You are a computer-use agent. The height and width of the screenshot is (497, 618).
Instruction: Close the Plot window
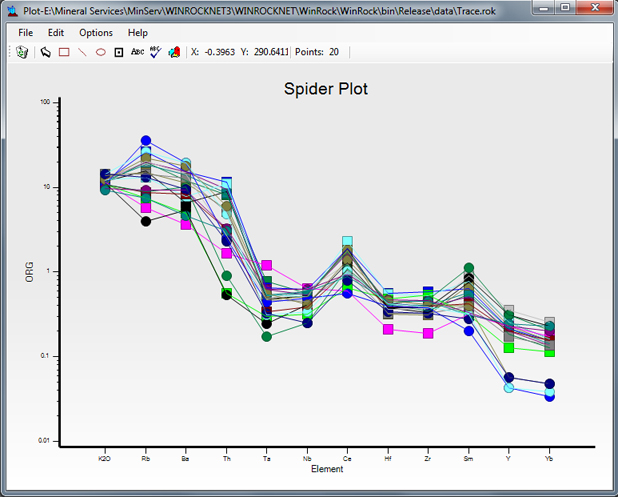tap(595, 7)
